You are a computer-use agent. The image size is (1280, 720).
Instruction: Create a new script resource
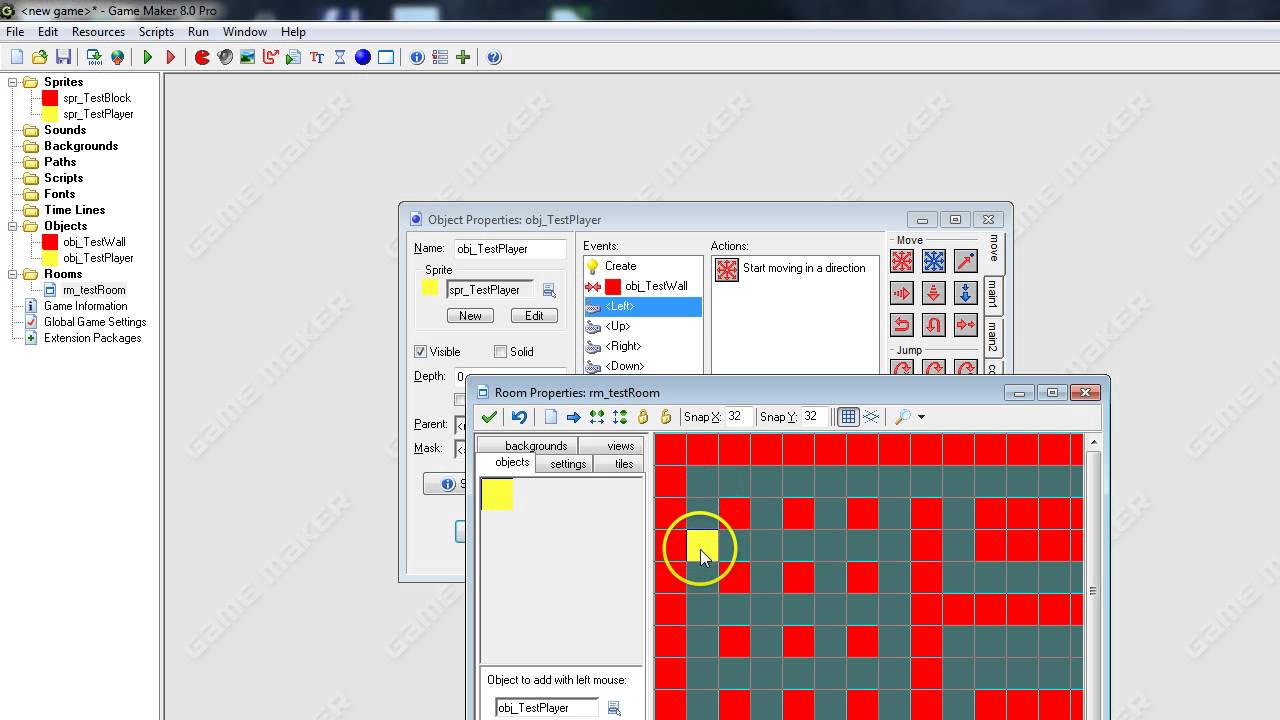[x=293, y=57]
